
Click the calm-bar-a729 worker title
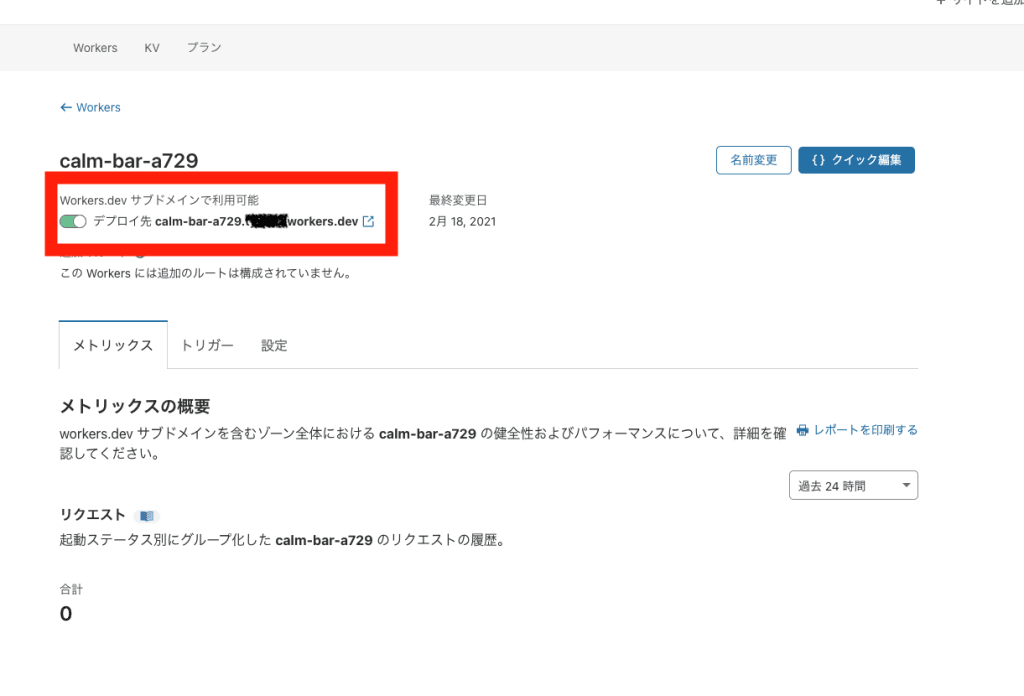click(x=129, y=161)
